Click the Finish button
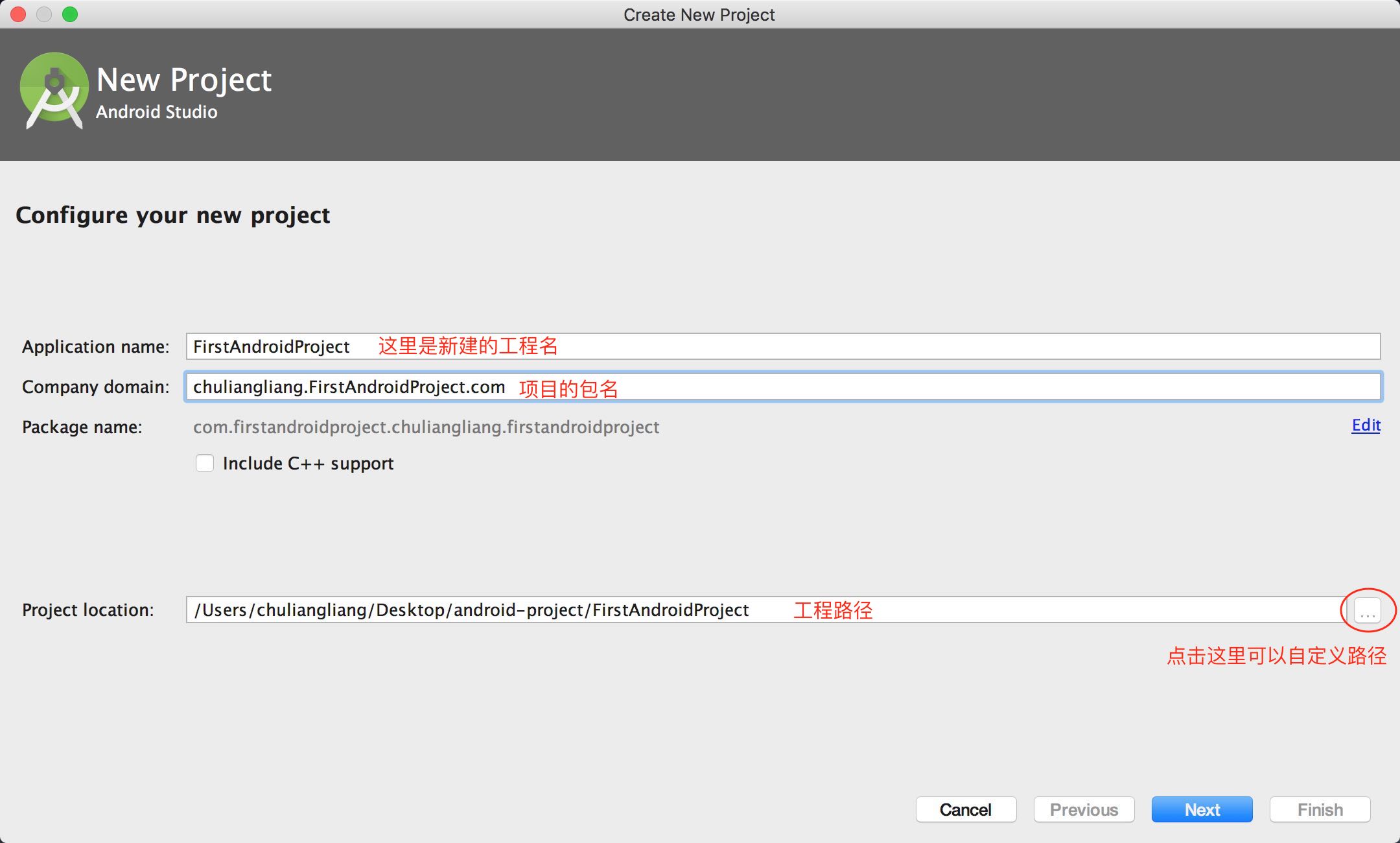The height and width of the screenshot is (843, 1400). [1320, 809]
